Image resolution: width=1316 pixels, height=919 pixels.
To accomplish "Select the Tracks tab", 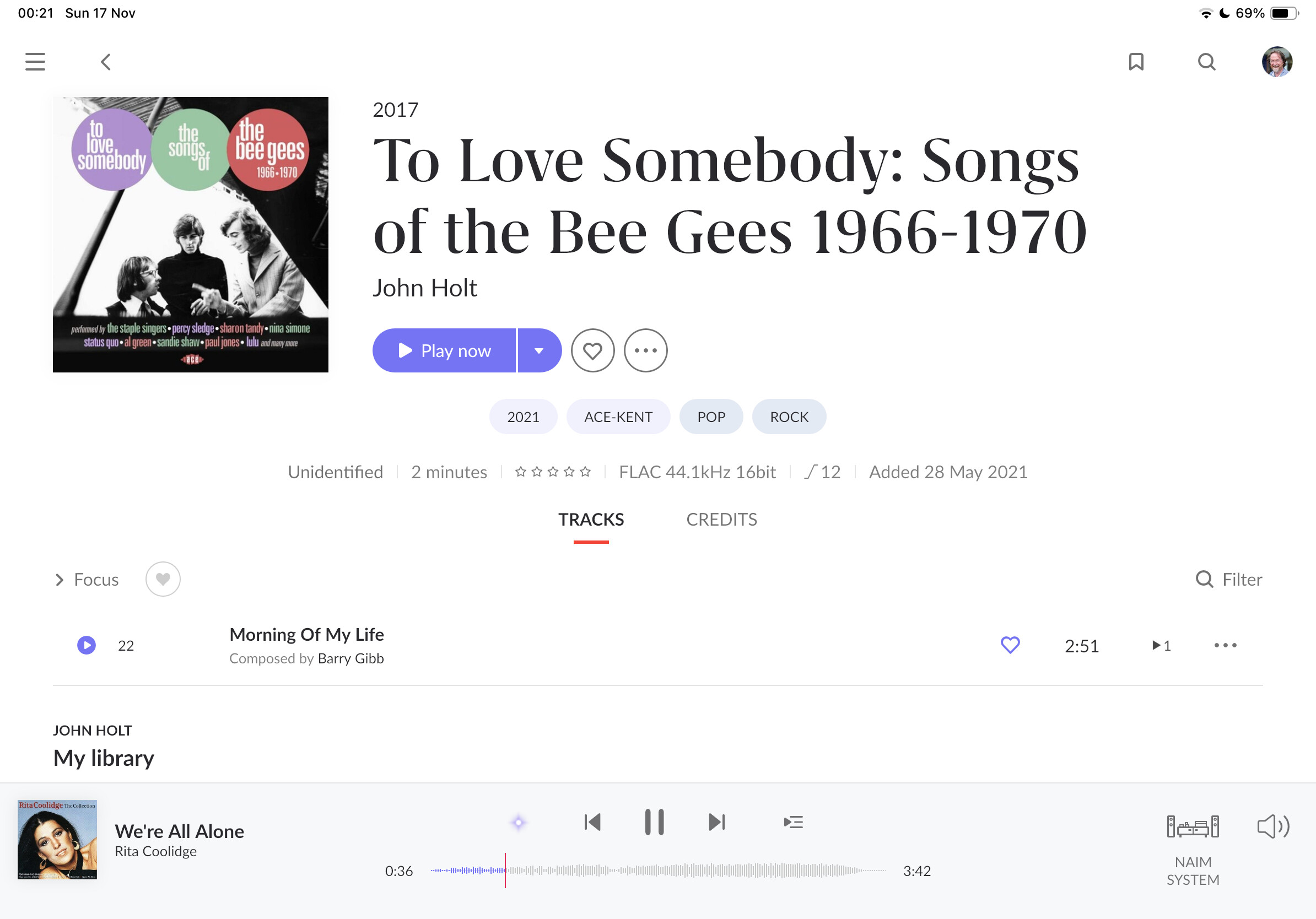I will 591,519.
